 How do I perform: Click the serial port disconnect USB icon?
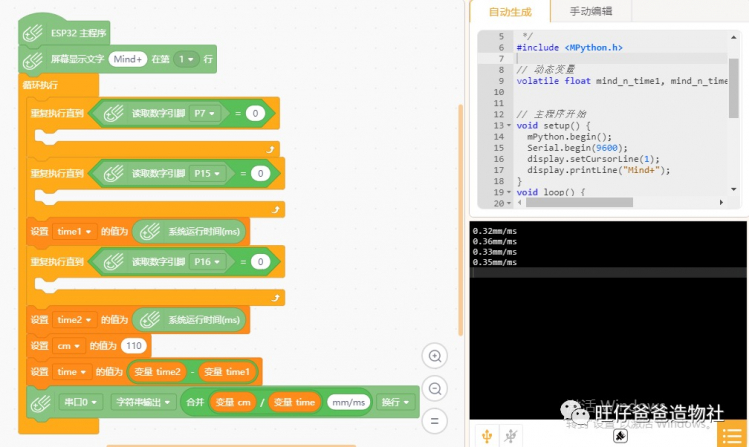tap(511, 436)
